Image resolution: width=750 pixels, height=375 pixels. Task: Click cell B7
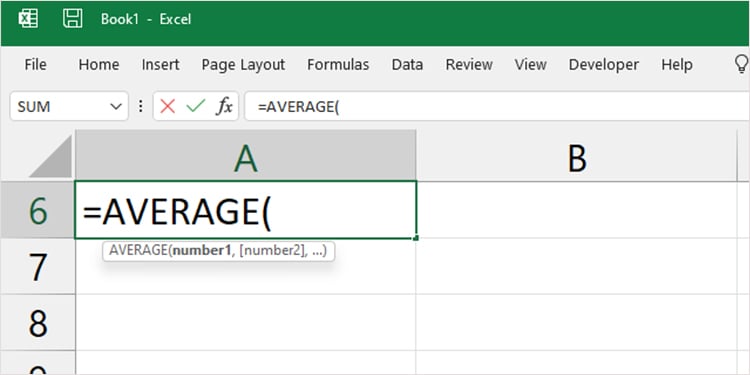point(576,266)
